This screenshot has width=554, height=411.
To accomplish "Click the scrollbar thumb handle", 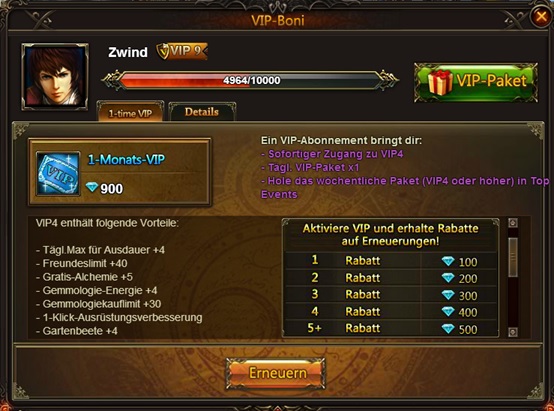I will pos(513,257).
